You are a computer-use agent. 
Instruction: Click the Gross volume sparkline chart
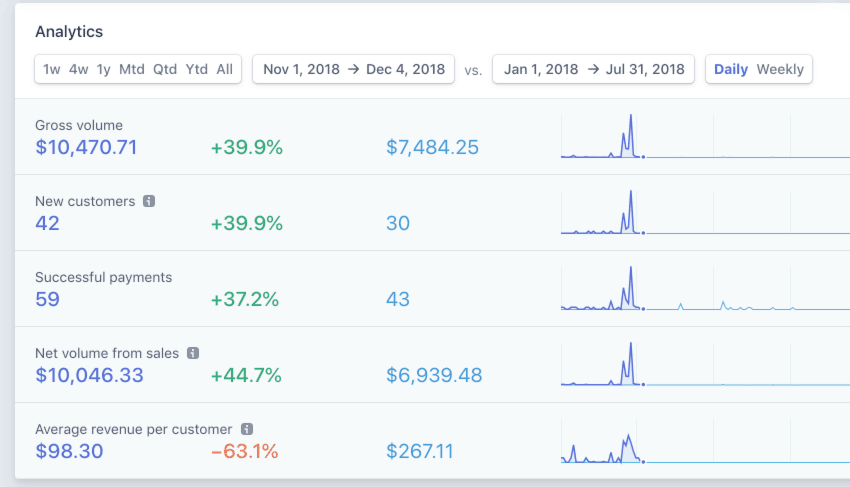(705, 136)
